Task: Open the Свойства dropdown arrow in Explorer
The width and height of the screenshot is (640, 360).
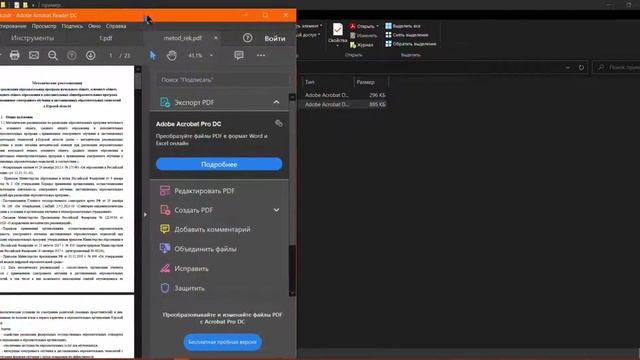Action: click(338, 45)
